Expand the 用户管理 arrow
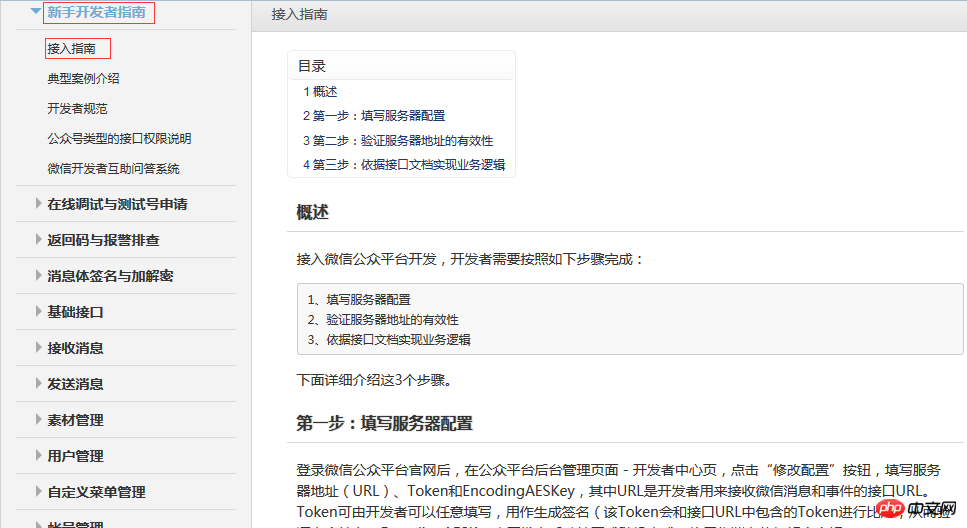 tap(38, 455)
